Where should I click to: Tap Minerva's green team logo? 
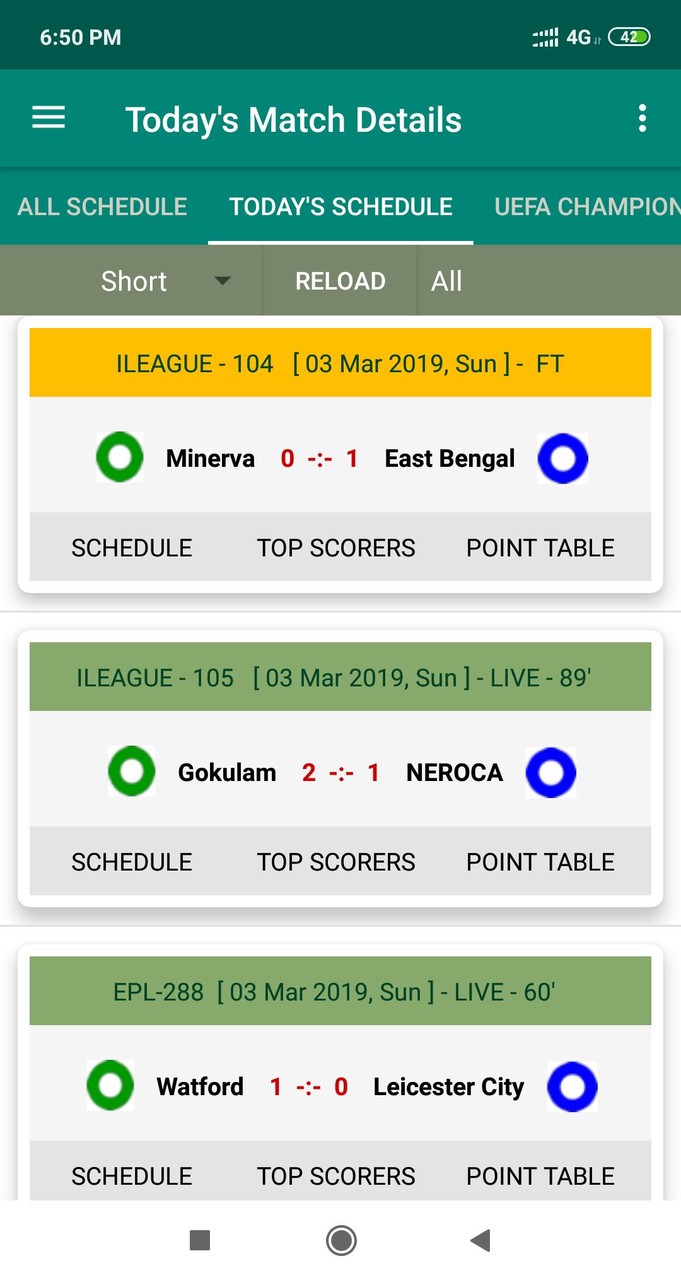(120, 458)
